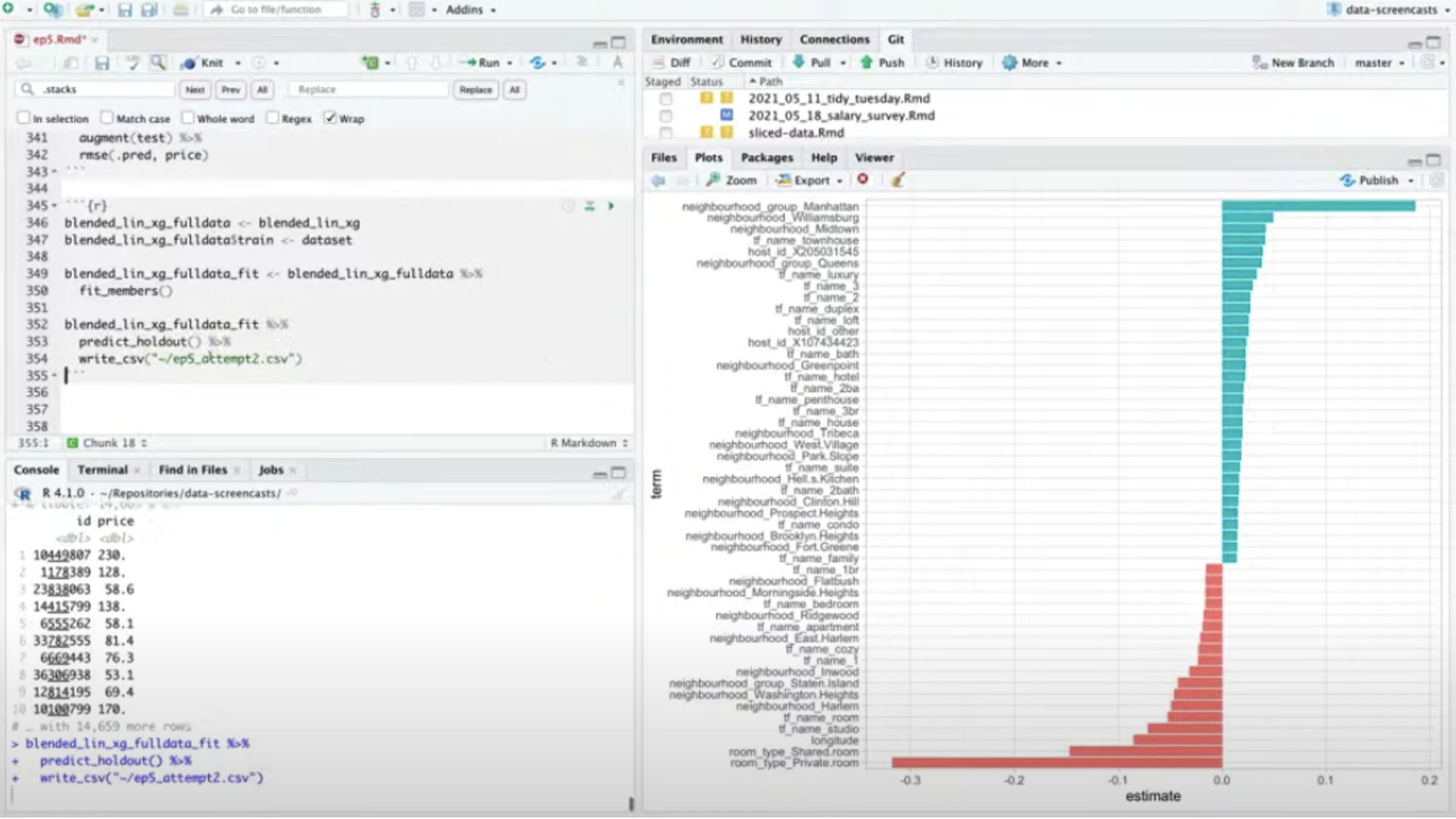Click the Go to file/function field
This screenshot has width=1456, height=819.
pyautogui.click(x=277, y=10)
